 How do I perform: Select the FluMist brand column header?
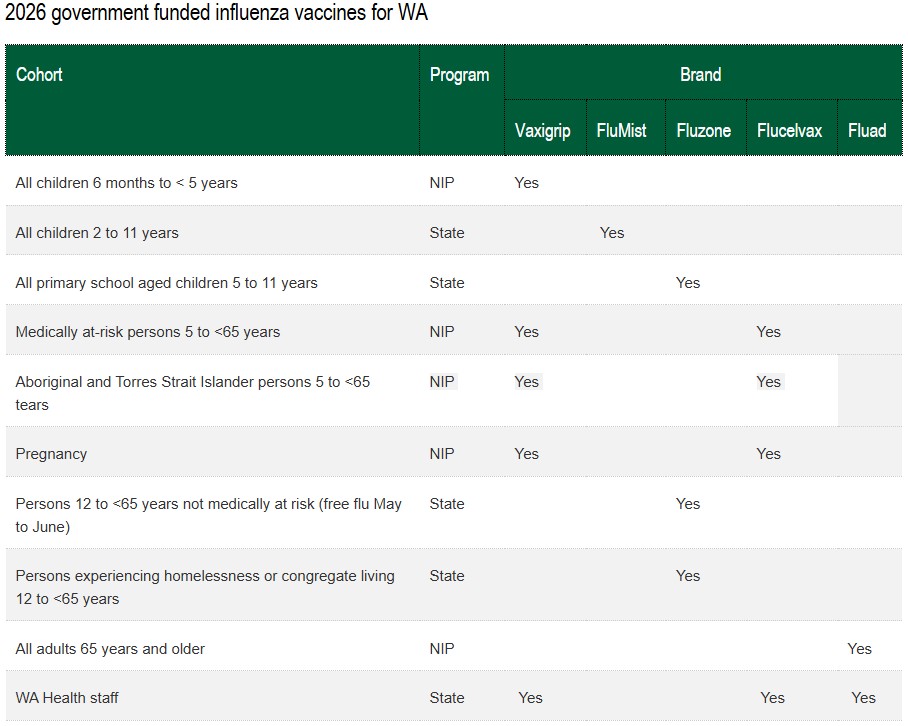click(x=621, y=131)
